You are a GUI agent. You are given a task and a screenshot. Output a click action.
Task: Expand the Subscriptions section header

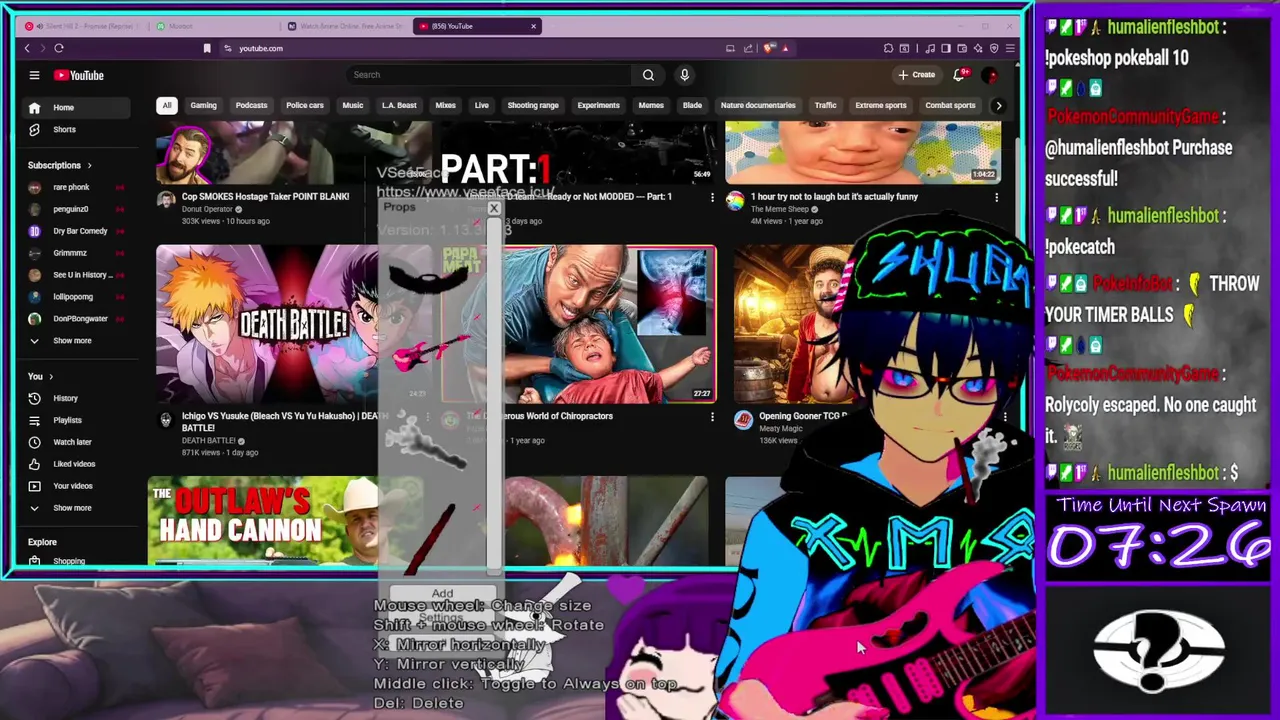[60, 165]
